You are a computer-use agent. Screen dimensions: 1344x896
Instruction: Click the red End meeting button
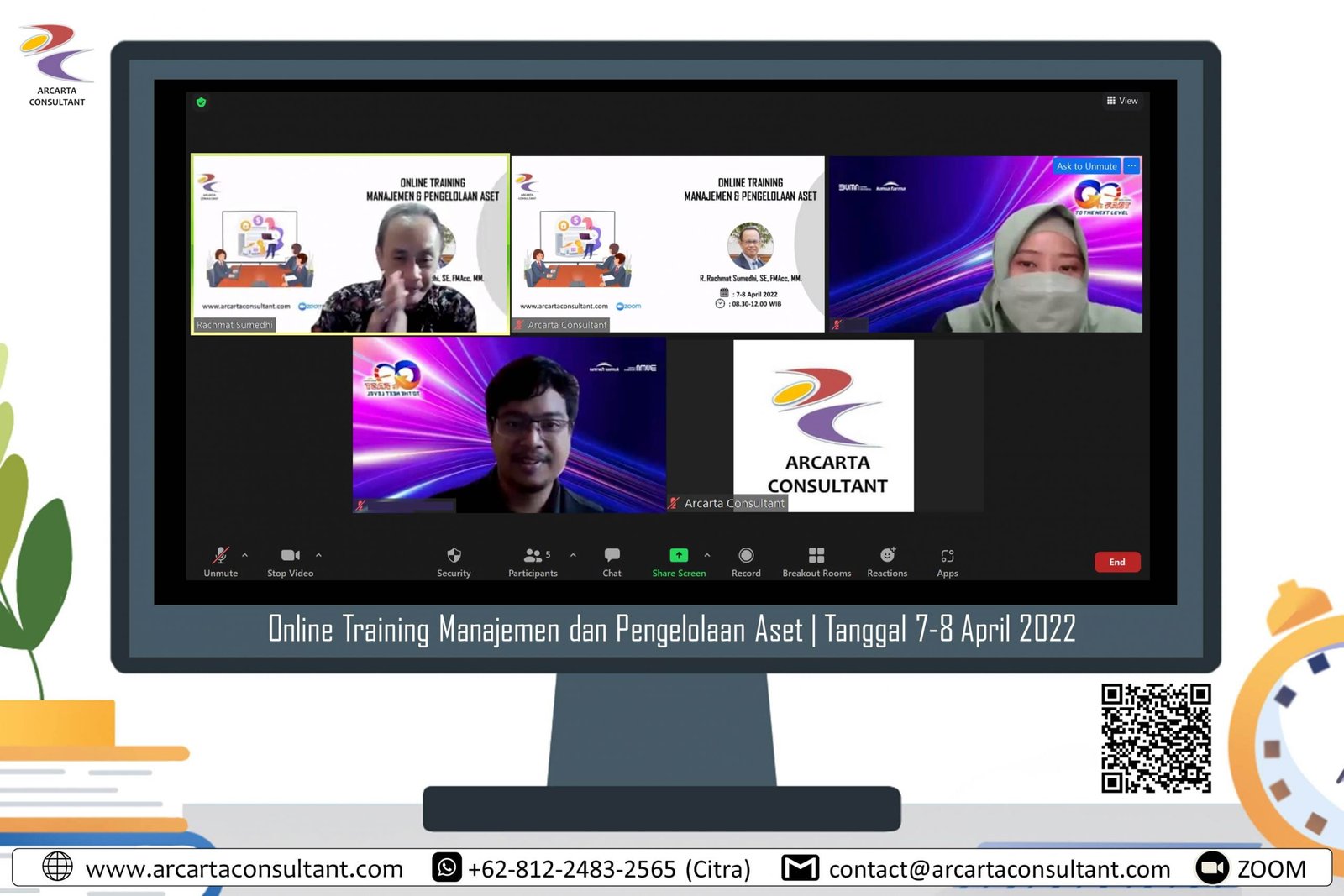pyautogui.click(x=1117, y=562)
